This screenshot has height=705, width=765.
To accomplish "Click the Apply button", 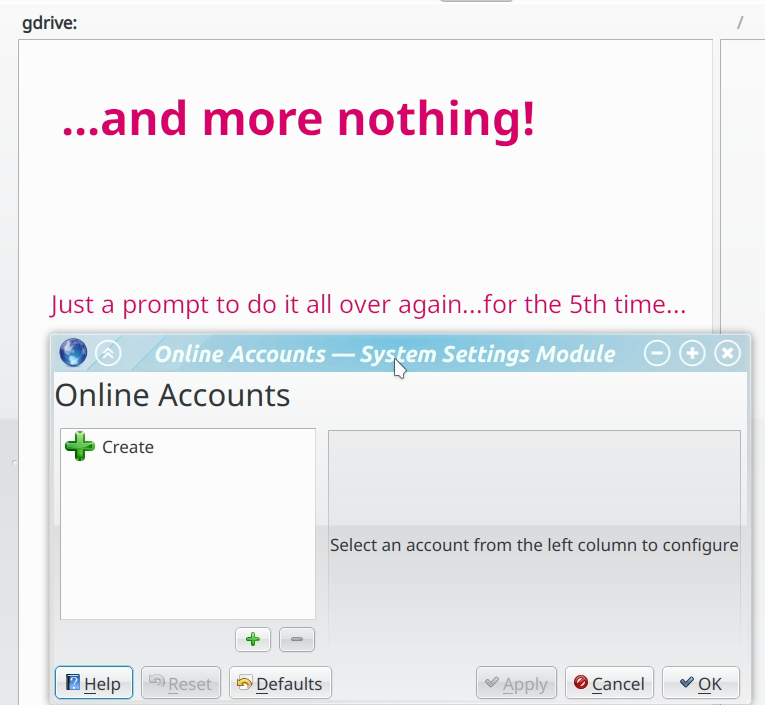I will (x=516, y=683).
